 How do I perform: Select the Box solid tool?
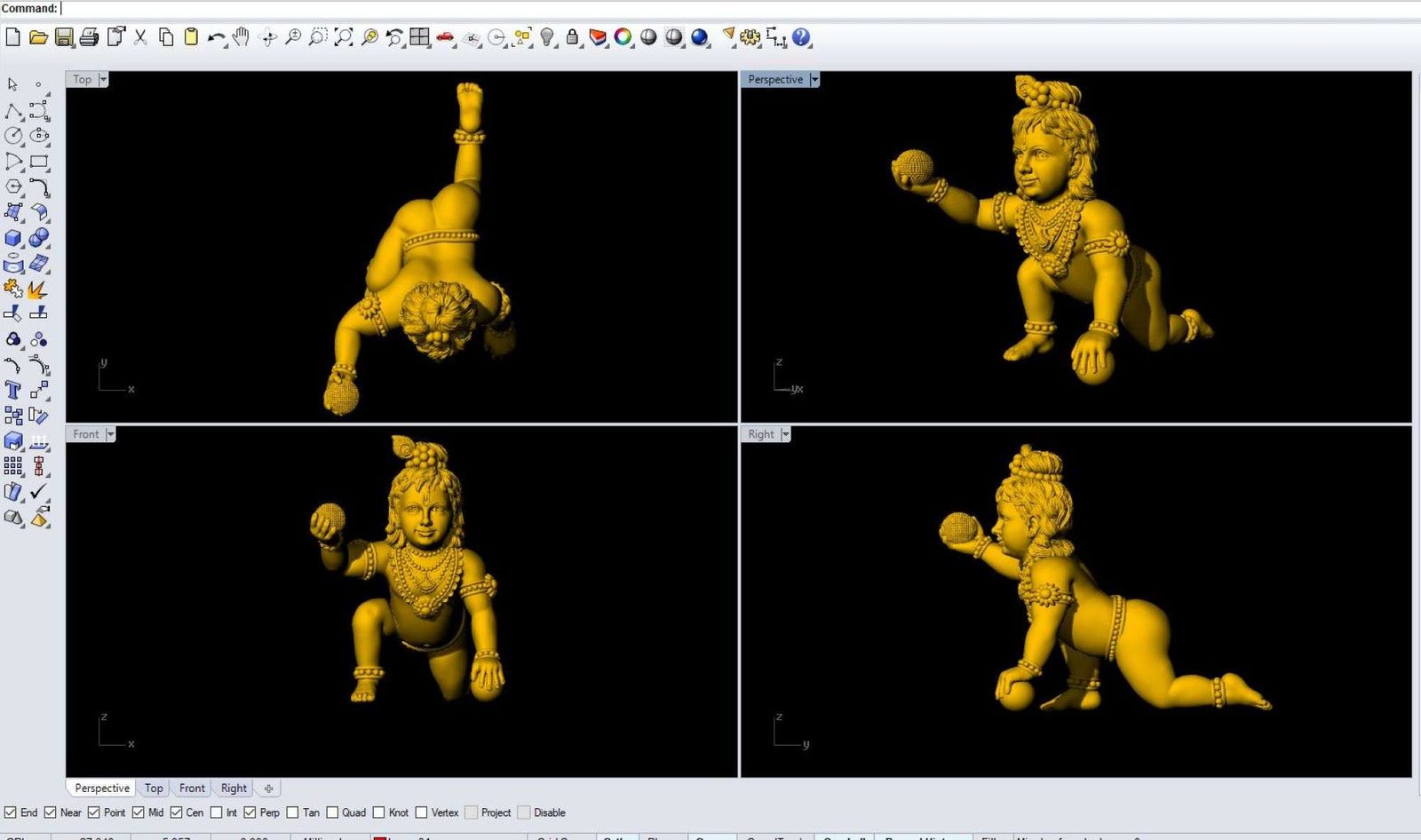pyautogui.click(x=13, y=238)
